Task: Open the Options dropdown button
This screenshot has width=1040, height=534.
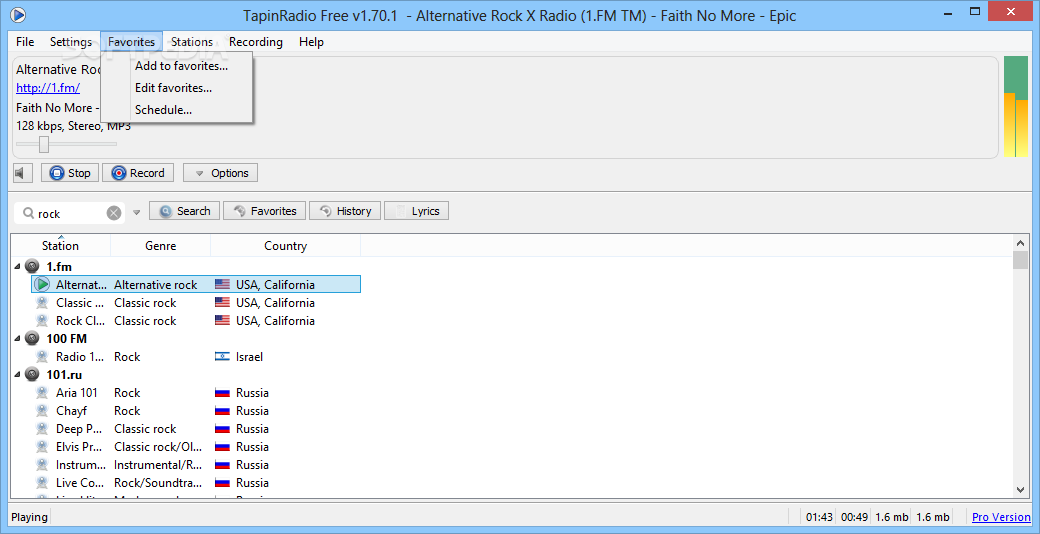Action: click(x=220, y=173)
